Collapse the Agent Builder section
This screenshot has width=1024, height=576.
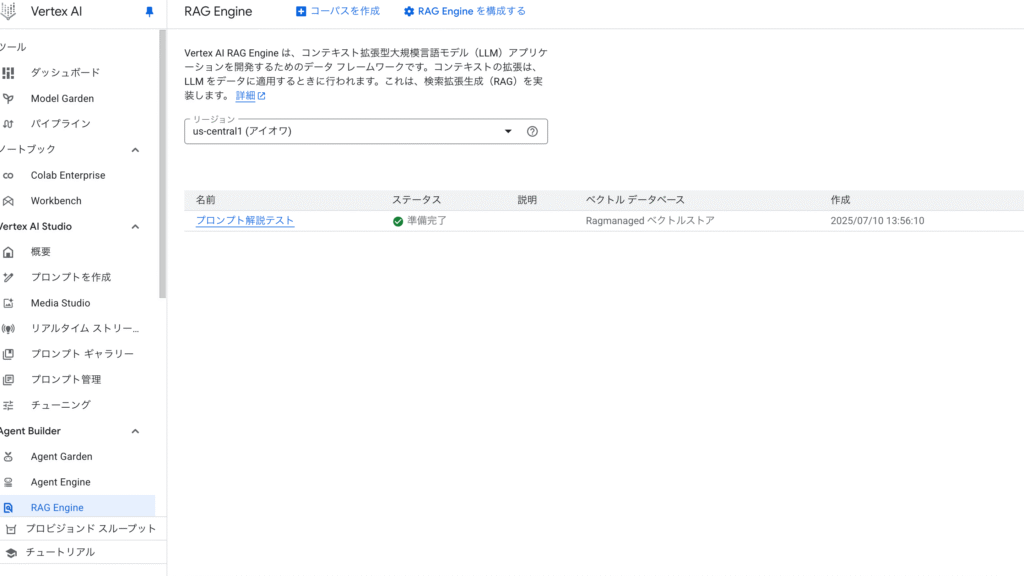[x=135, y=431]
